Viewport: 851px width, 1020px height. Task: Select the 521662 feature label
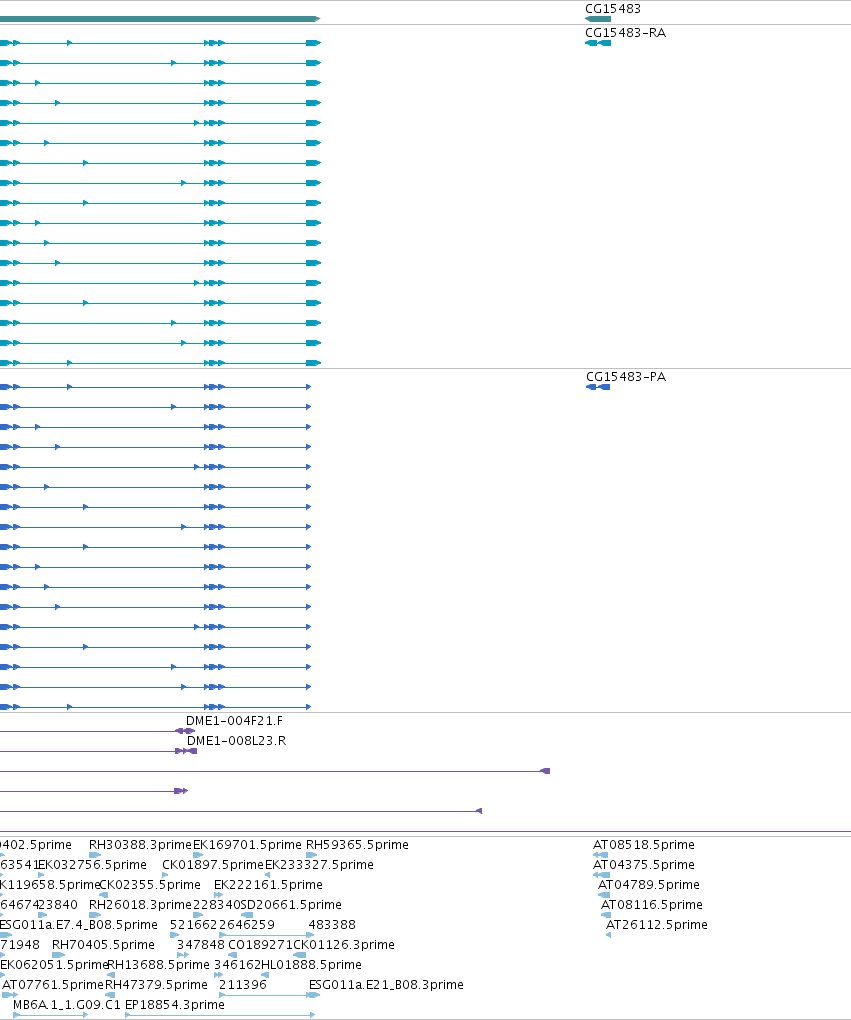(193, 925)
